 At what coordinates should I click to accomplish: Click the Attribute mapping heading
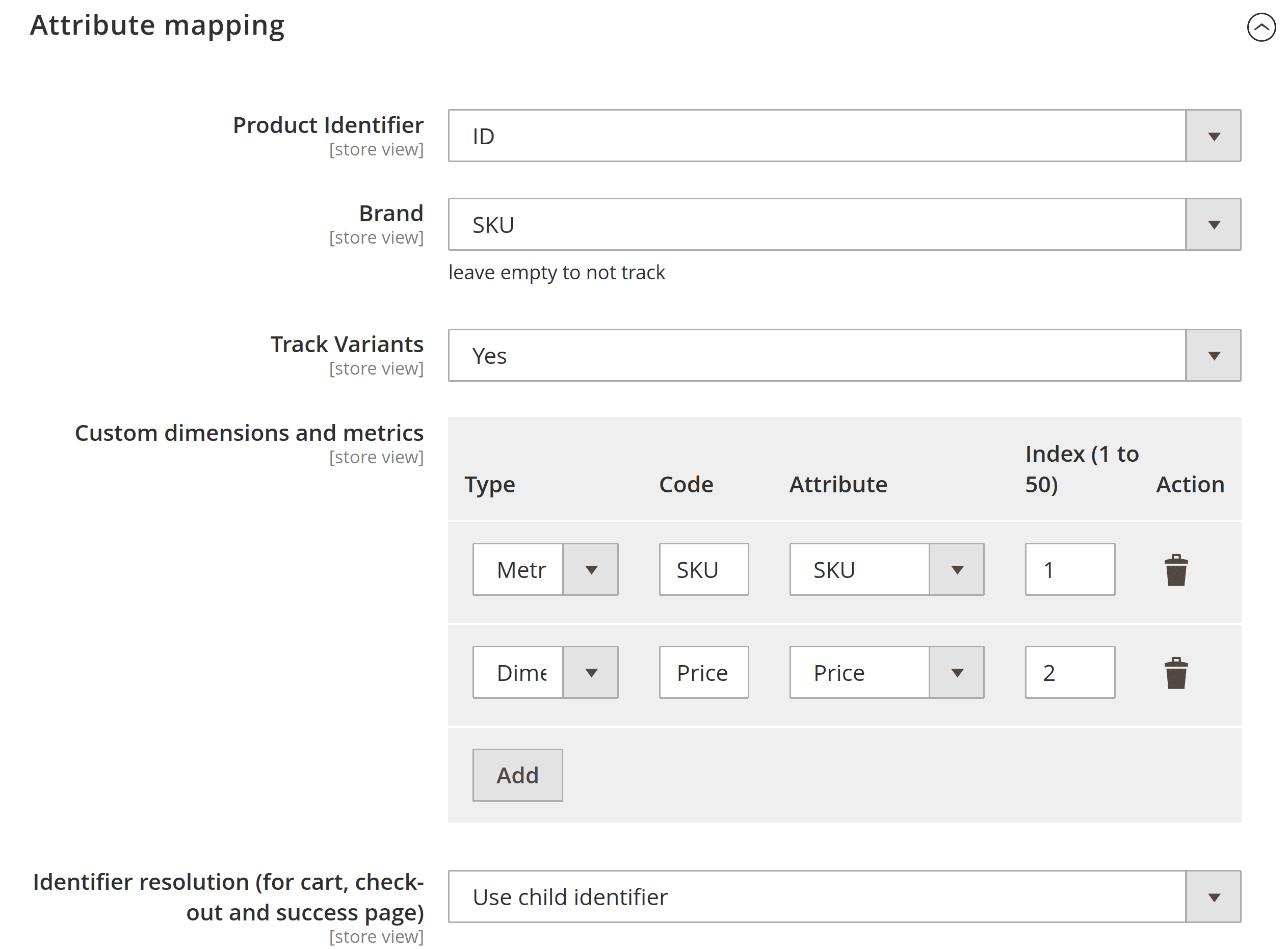157,26
